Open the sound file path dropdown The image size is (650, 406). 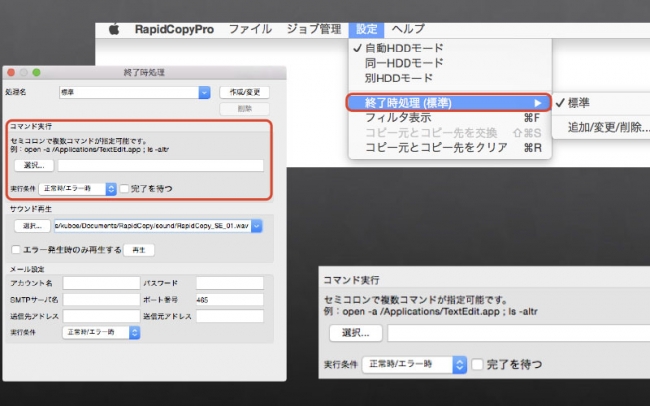click(x=257, y=226)
